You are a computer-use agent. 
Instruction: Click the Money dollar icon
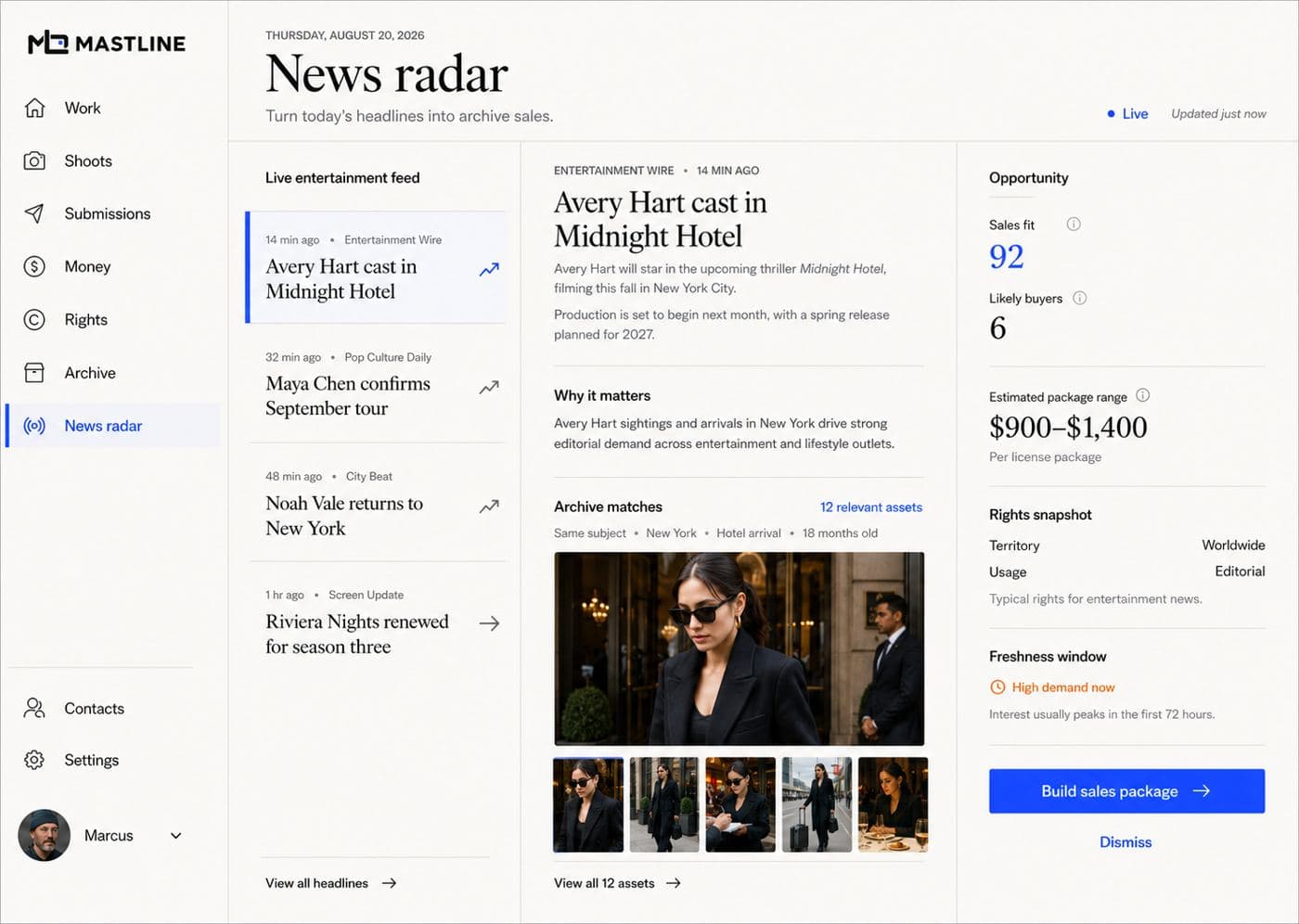tap(34, 266)
